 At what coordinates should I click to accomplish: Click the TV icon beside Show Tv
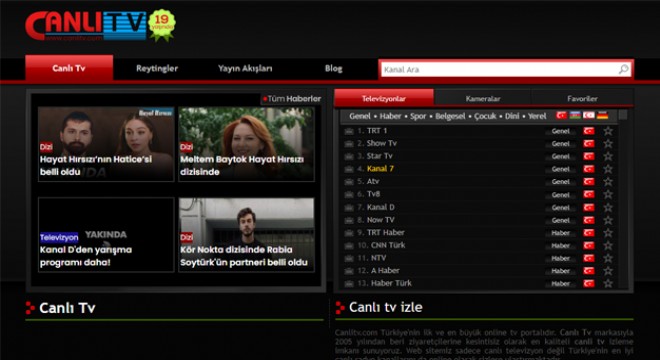click(x=349, y=144)
